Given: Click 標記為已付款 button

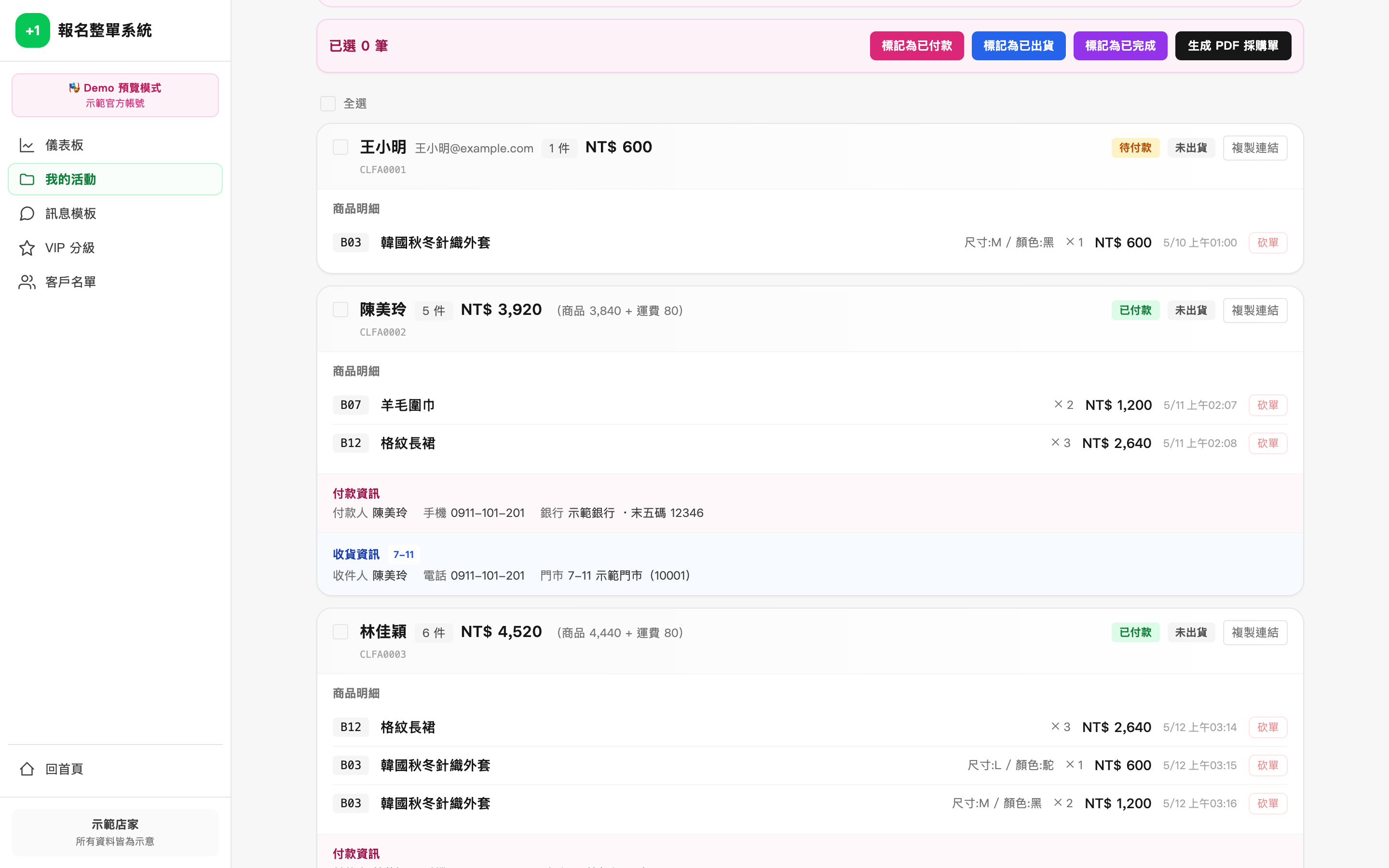Looking at the screenshot, I should [x=917, y=46].
